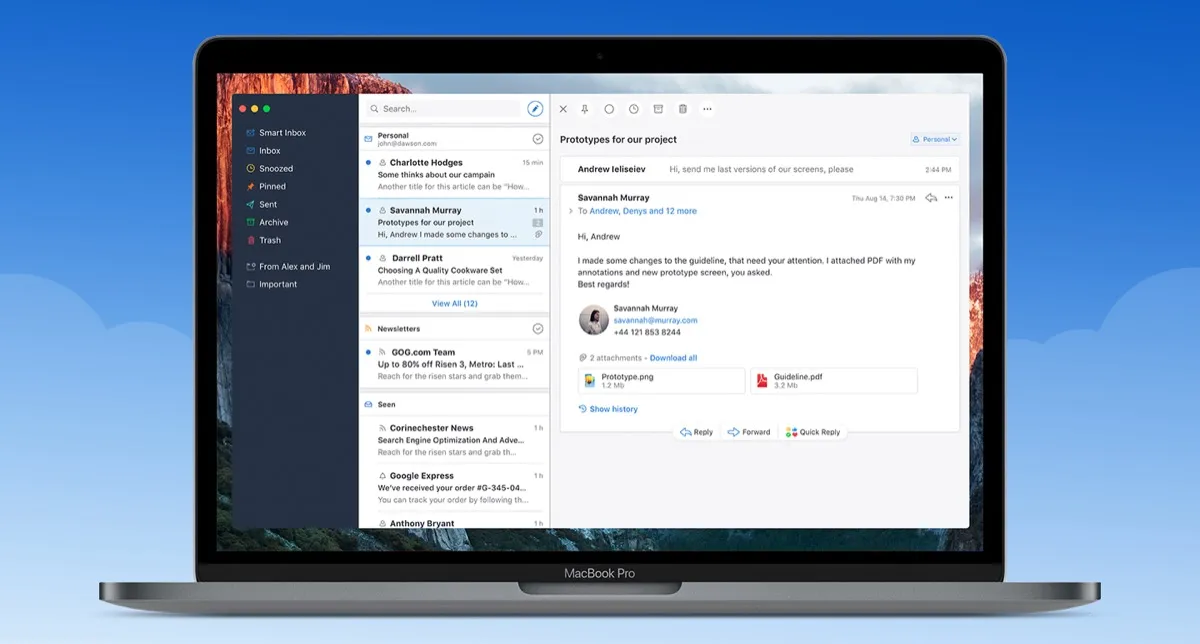Open GOG.com Team newsletter email
Image resolution: width=1200 pixels, height=644 pixels.
tap(454, 364)
